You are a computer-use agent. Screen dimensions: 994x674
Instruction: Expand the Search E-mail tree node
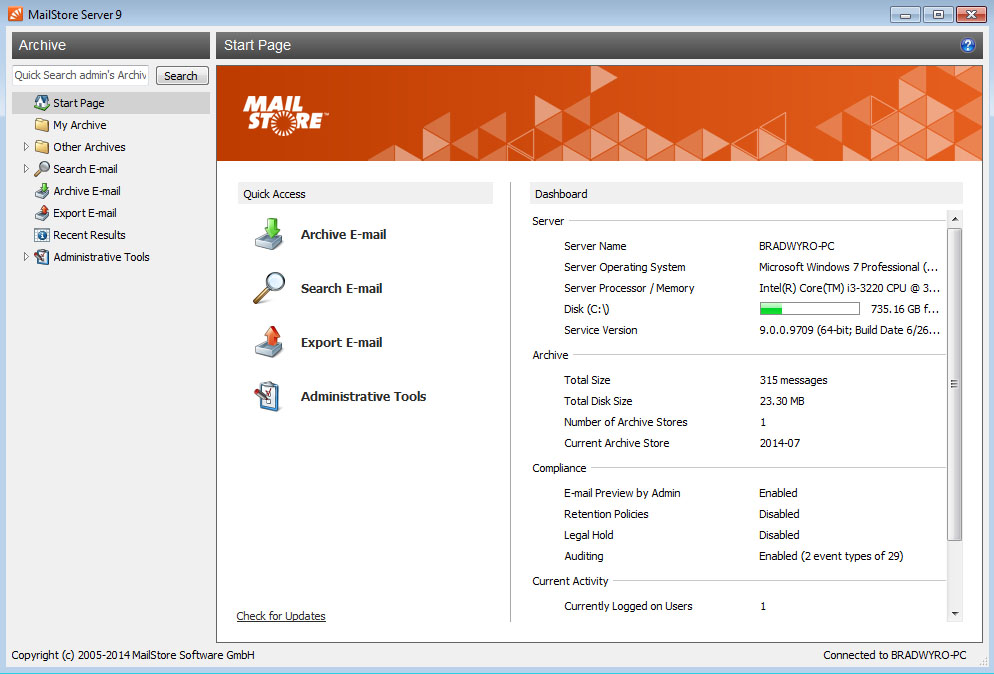[x=26, y=169]
